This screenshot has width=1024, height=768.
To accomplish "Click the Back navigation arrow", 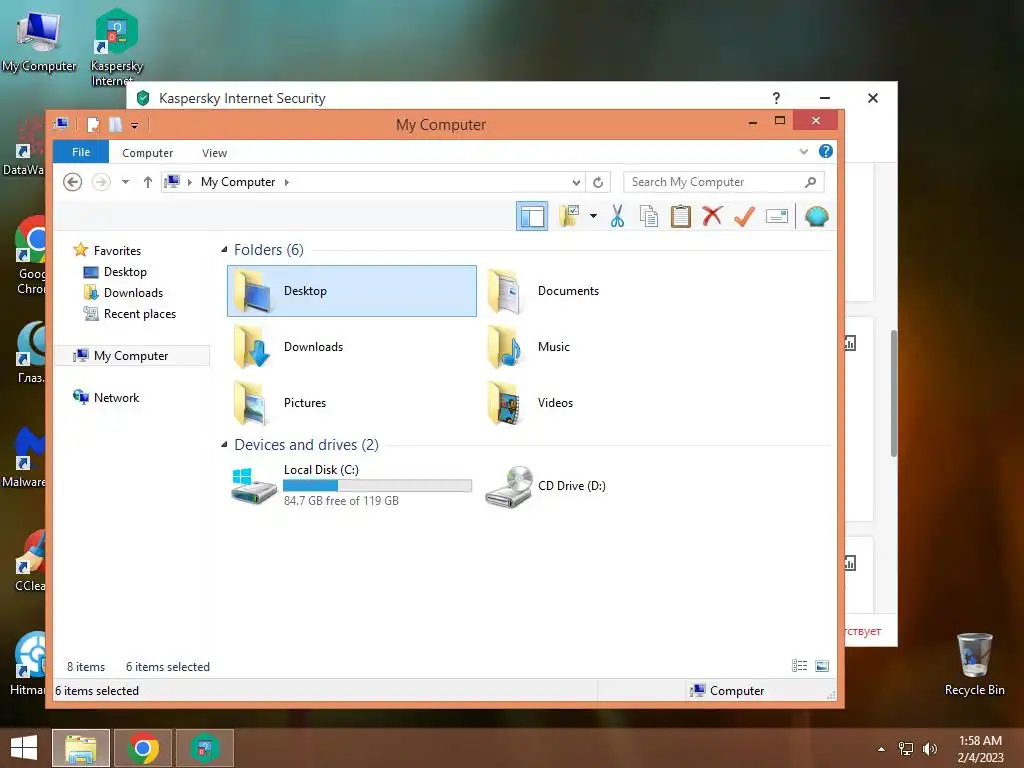I will point(72,182).
